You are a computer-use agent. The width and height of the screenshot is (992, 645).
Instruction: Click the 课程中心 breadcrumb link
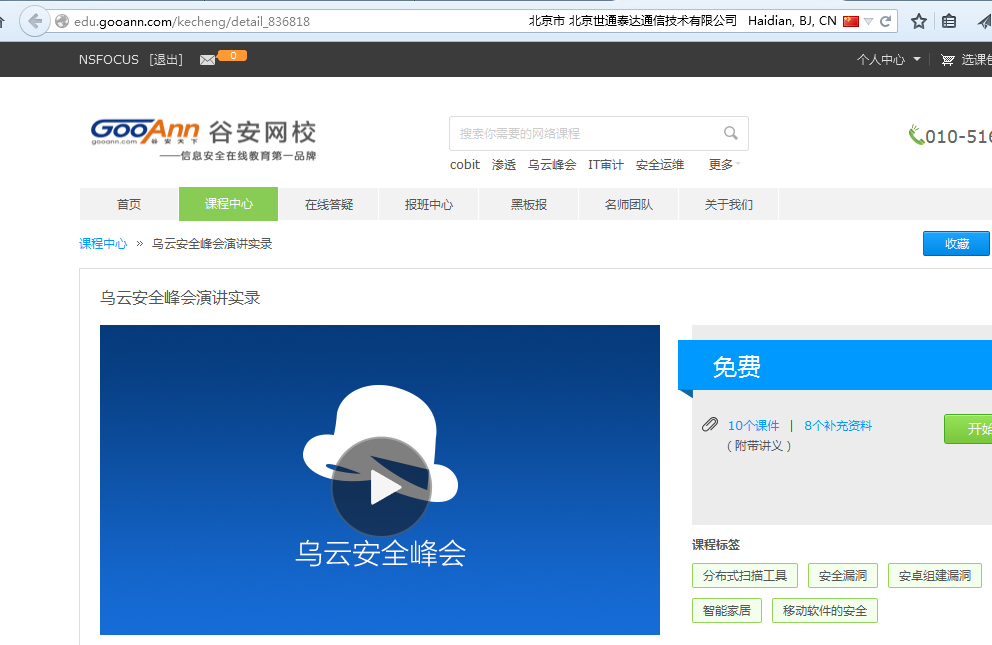(x=103, y=243)
